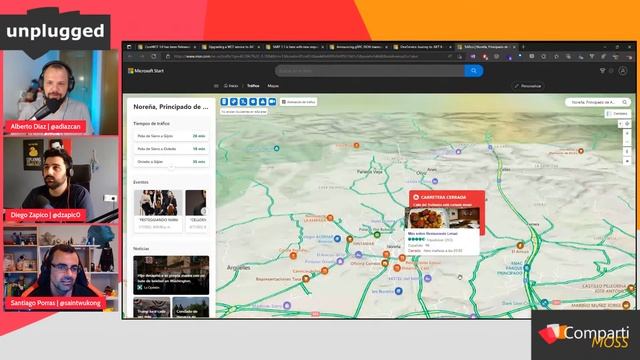Click the magnifier in map search box
This screenshot has height=360, width=640.
click(x=625, y=102)
